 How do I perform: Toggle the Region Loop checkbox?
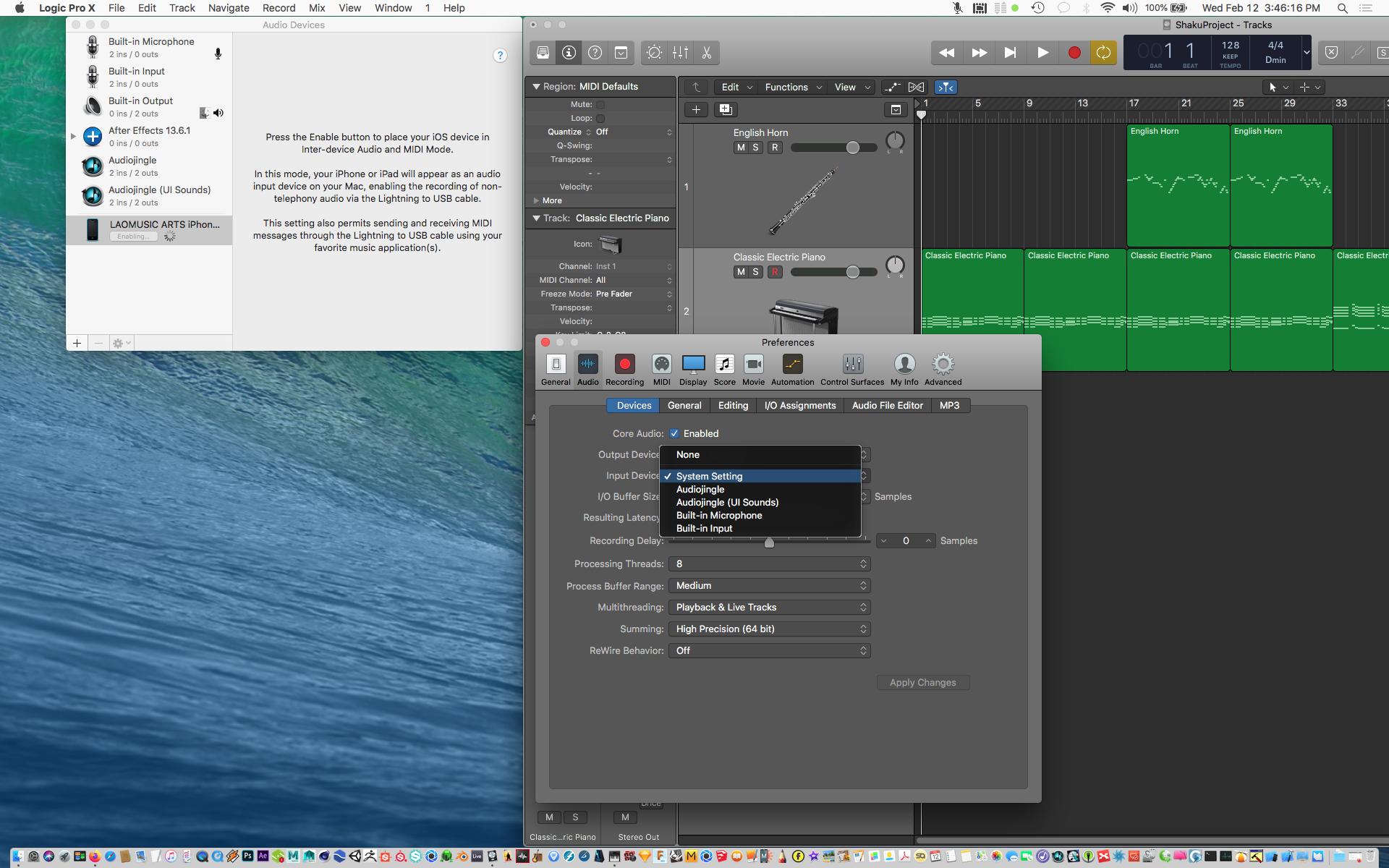pyautogui.click(x=600, y=119)
